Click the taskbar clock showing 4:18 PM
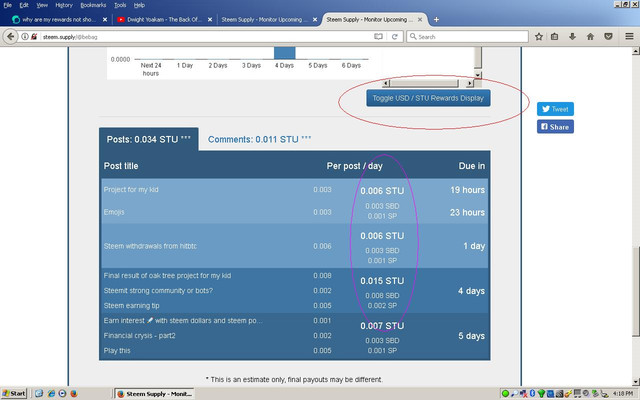 click(x=623, y=393)
